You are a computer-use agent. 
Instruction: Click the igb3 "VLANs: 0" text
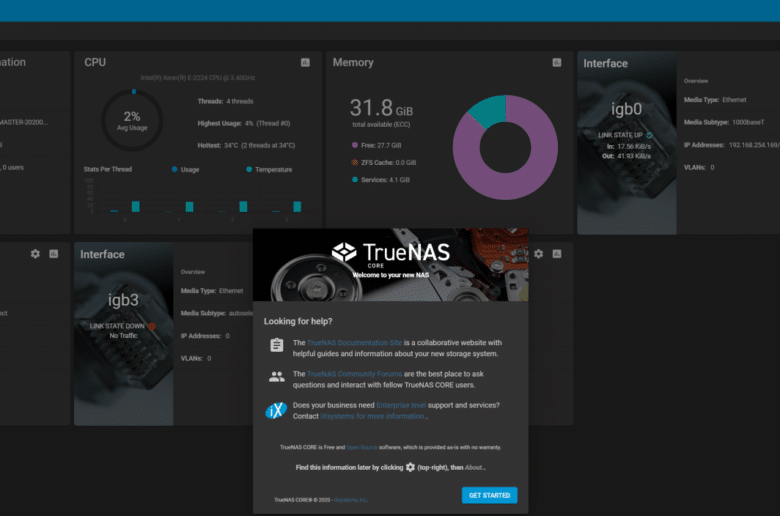click(x=195, y=358)
